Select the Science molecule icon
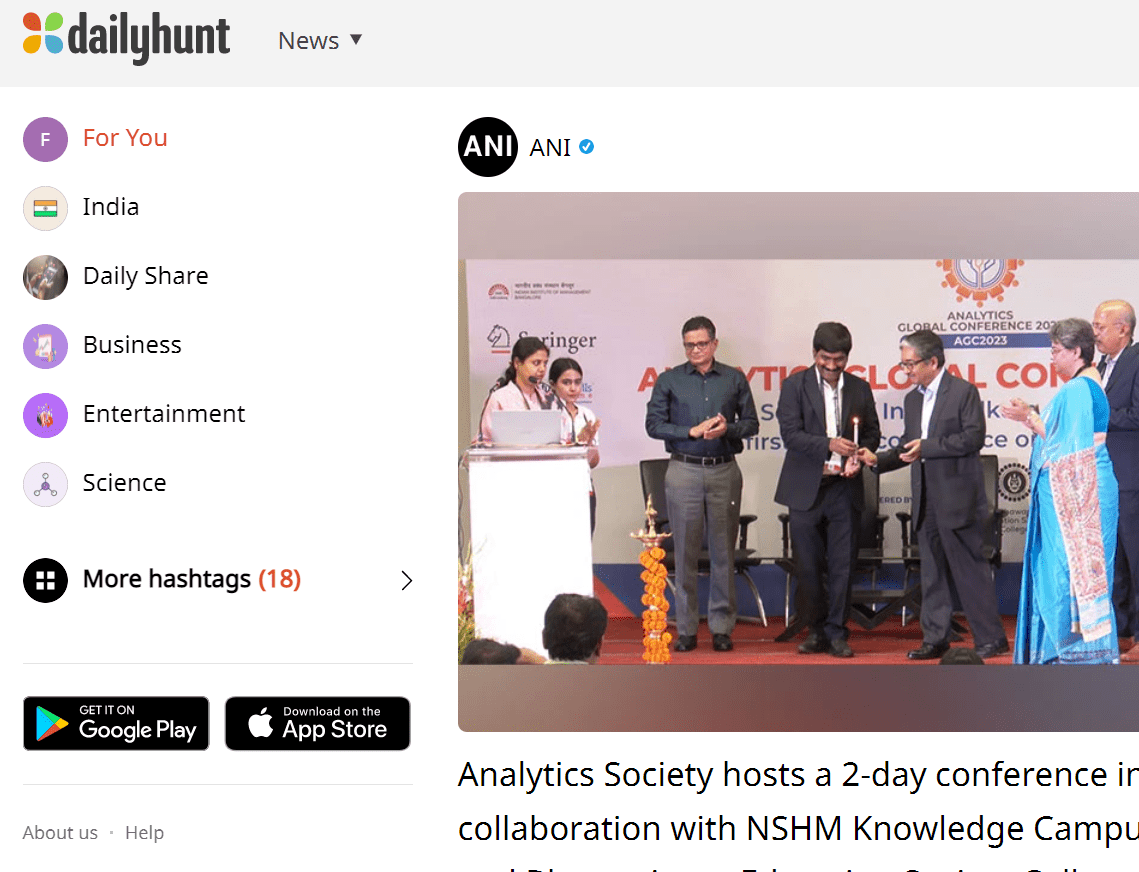This screenshot has width=1139, height=872. 45,484
